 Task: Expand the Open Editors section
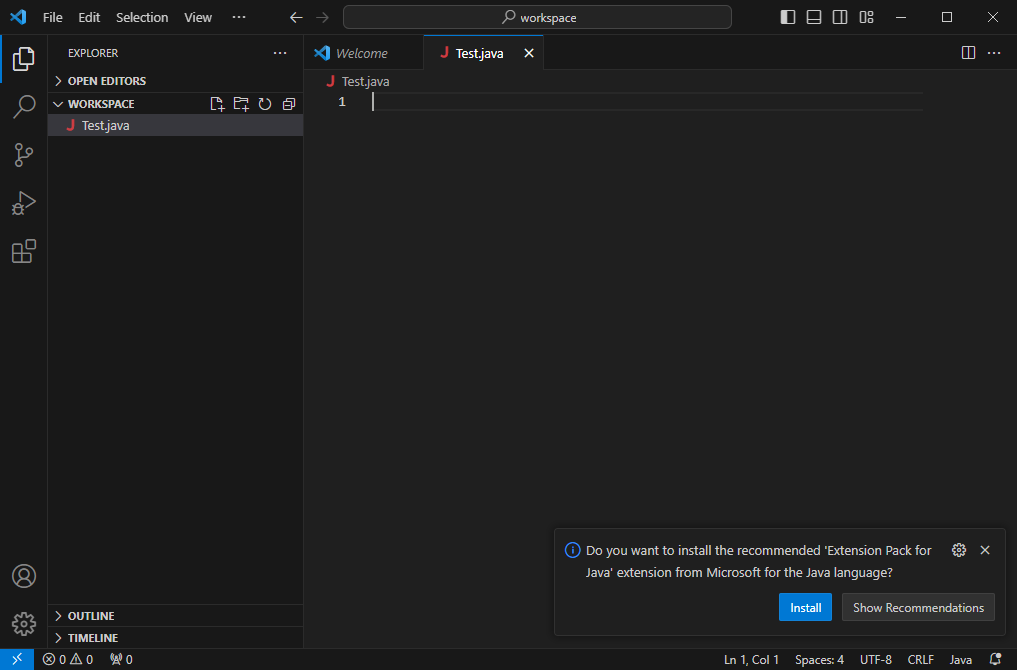[x=175, y=81]
